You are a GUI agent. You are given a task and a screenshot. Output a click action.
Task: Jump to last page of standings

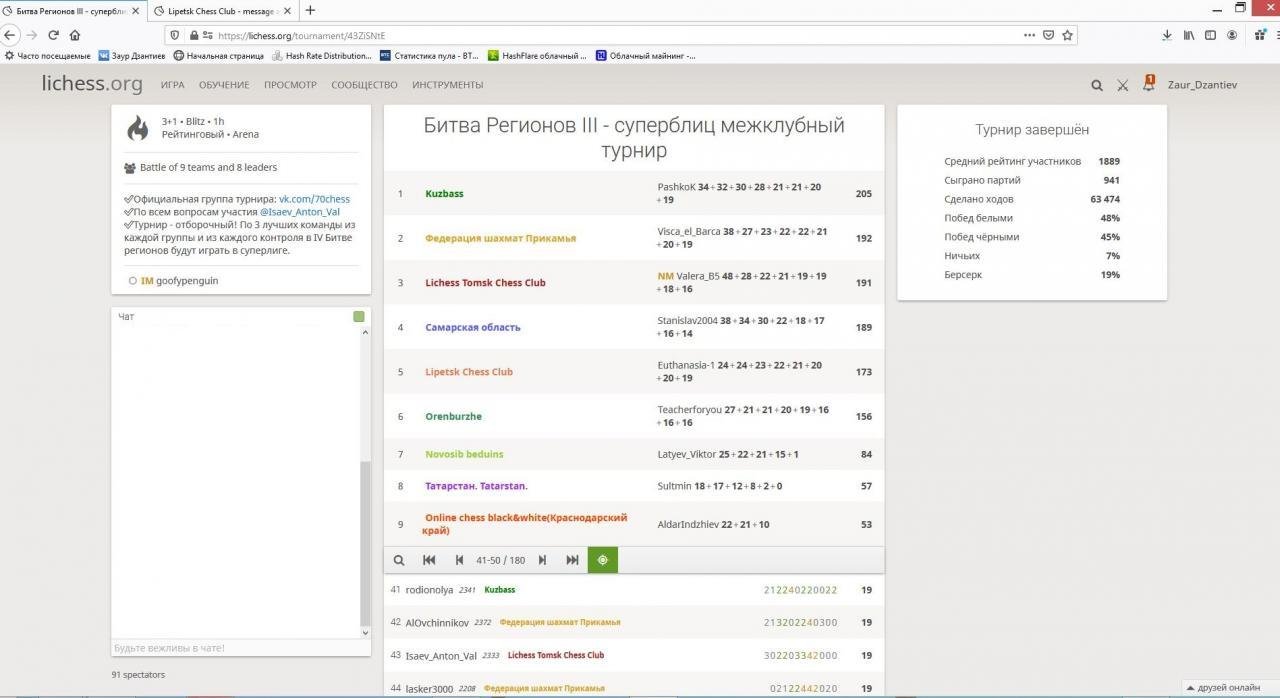click(572, 560)
